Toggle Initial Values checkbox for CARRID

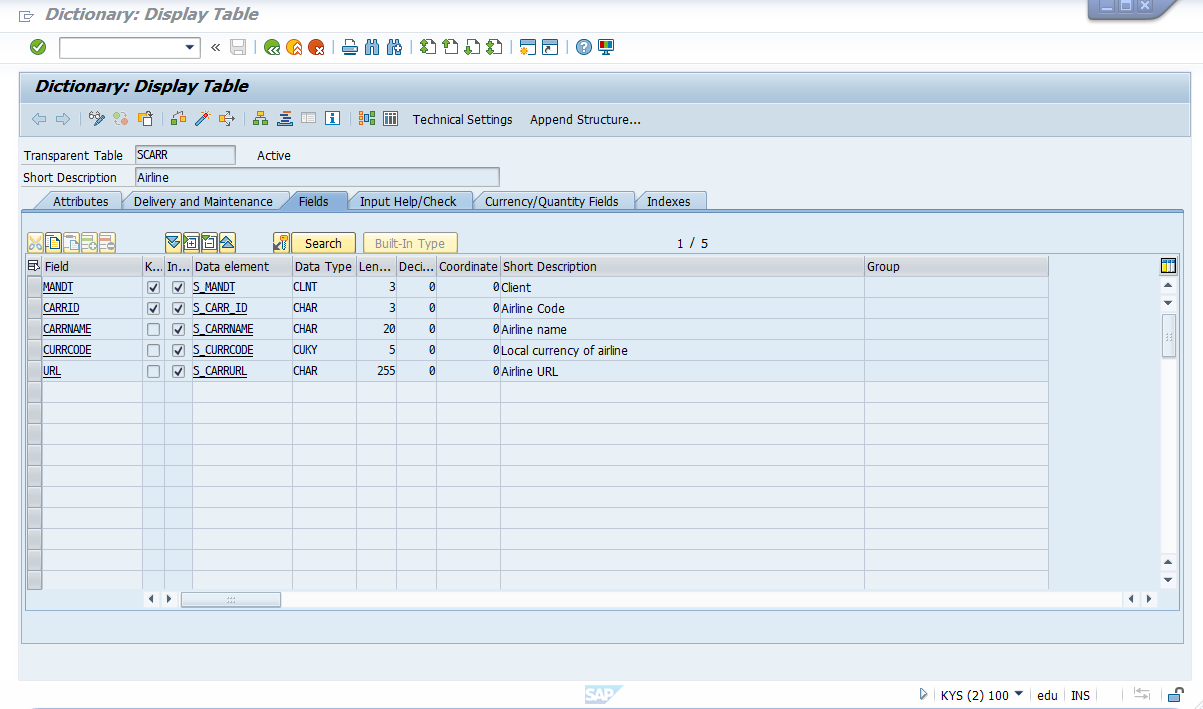[178, 308]
